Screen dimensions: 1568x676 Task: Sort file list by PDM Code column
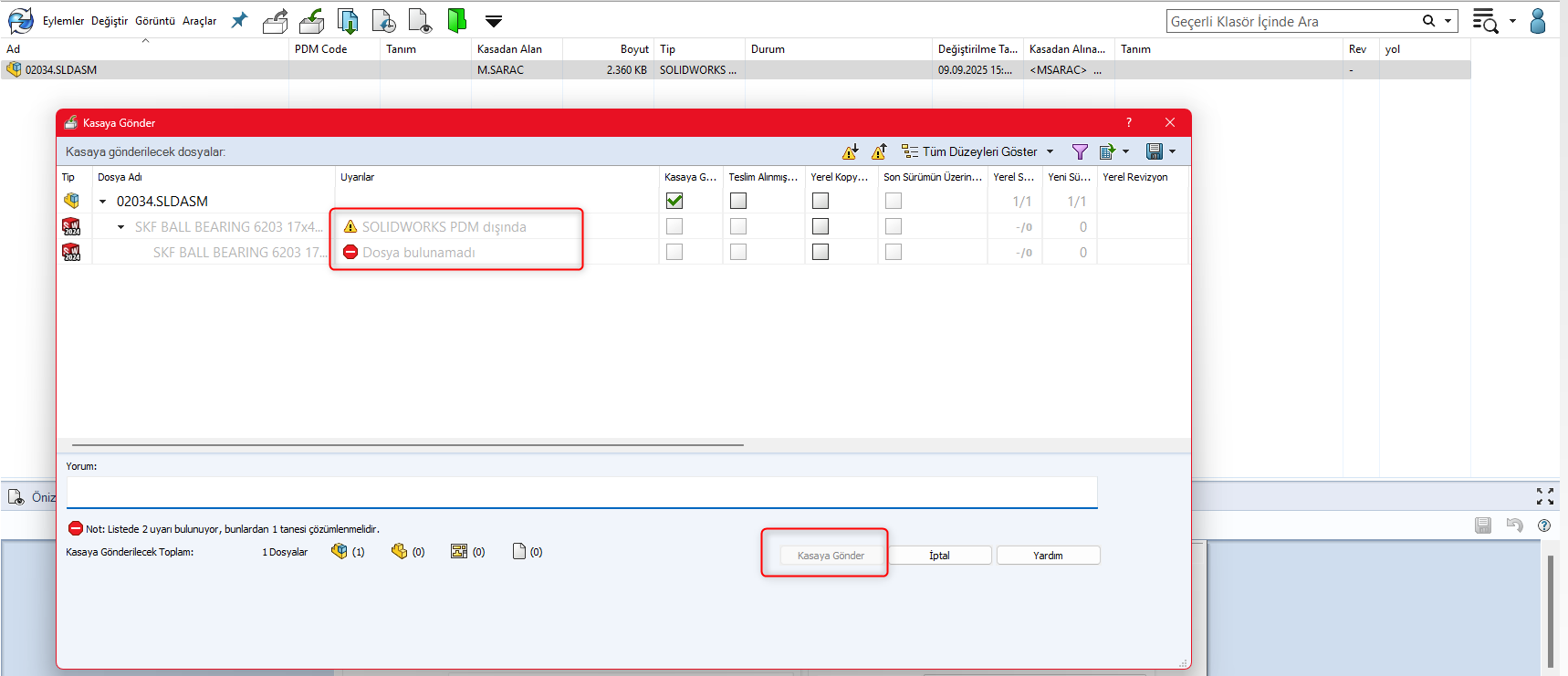[334, 49]
